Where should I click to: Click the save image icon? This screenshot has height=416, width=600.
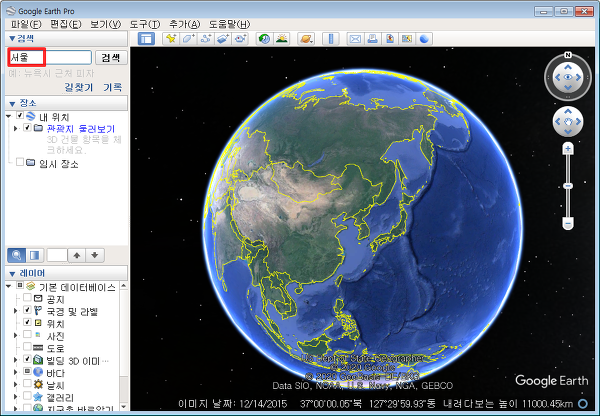point(390,39)
